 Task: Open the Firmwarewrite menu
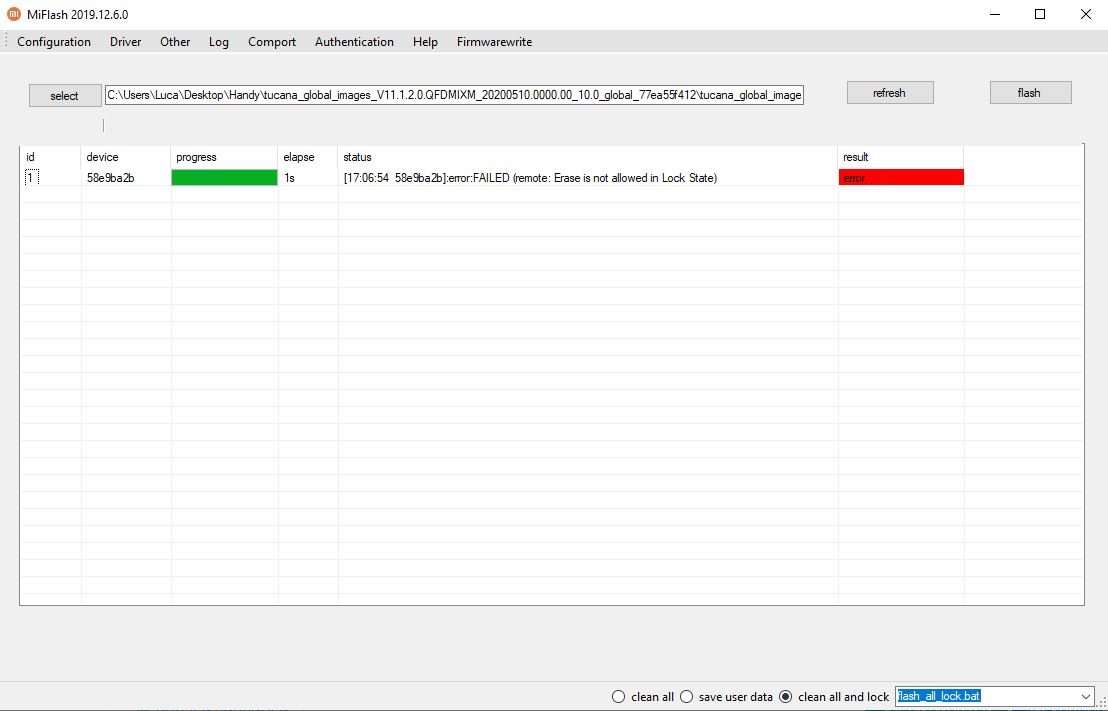(494, 42)
